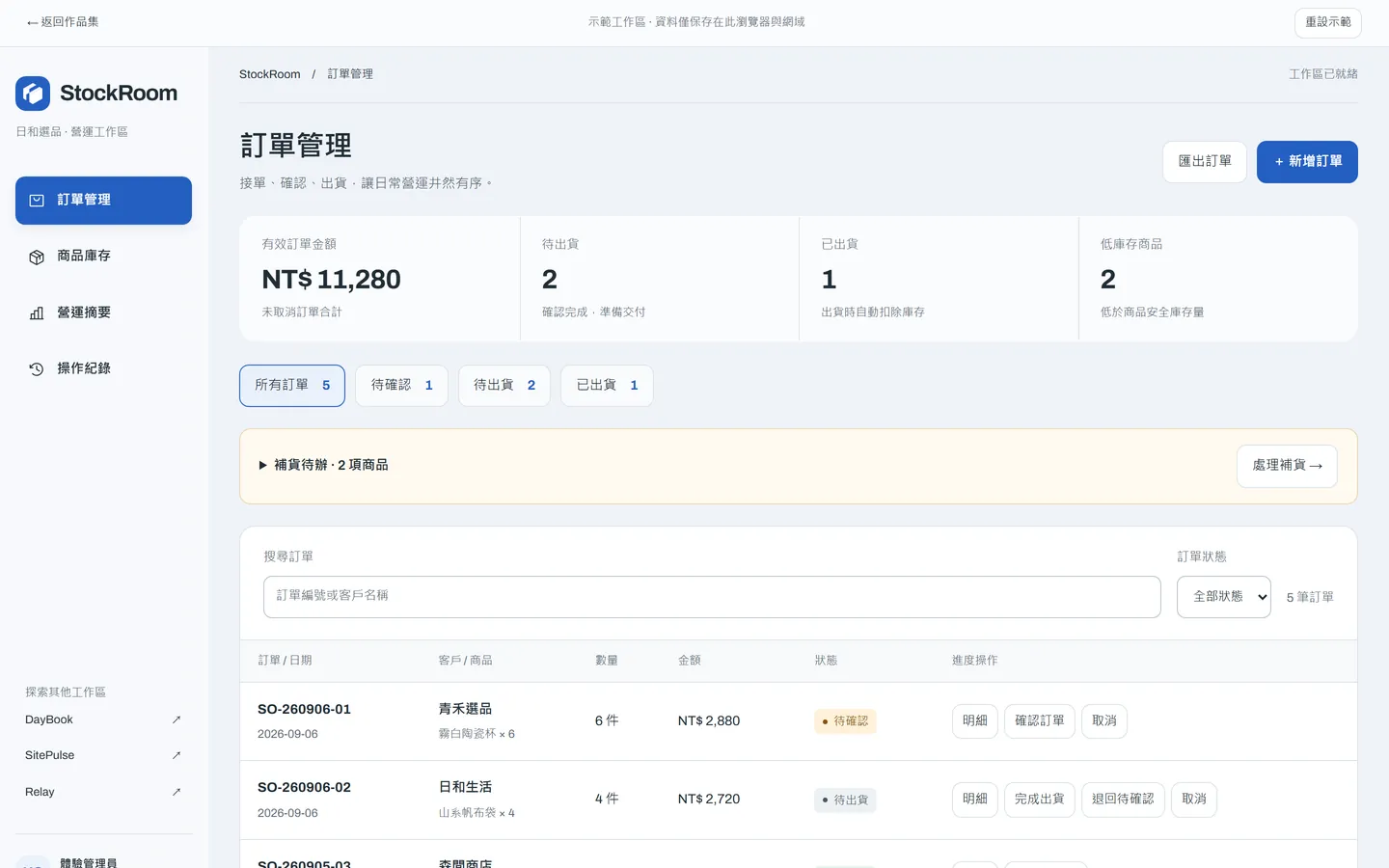Click the external arrow icon beside Relay
This screenshot has height=868, width=1389.
177,792
